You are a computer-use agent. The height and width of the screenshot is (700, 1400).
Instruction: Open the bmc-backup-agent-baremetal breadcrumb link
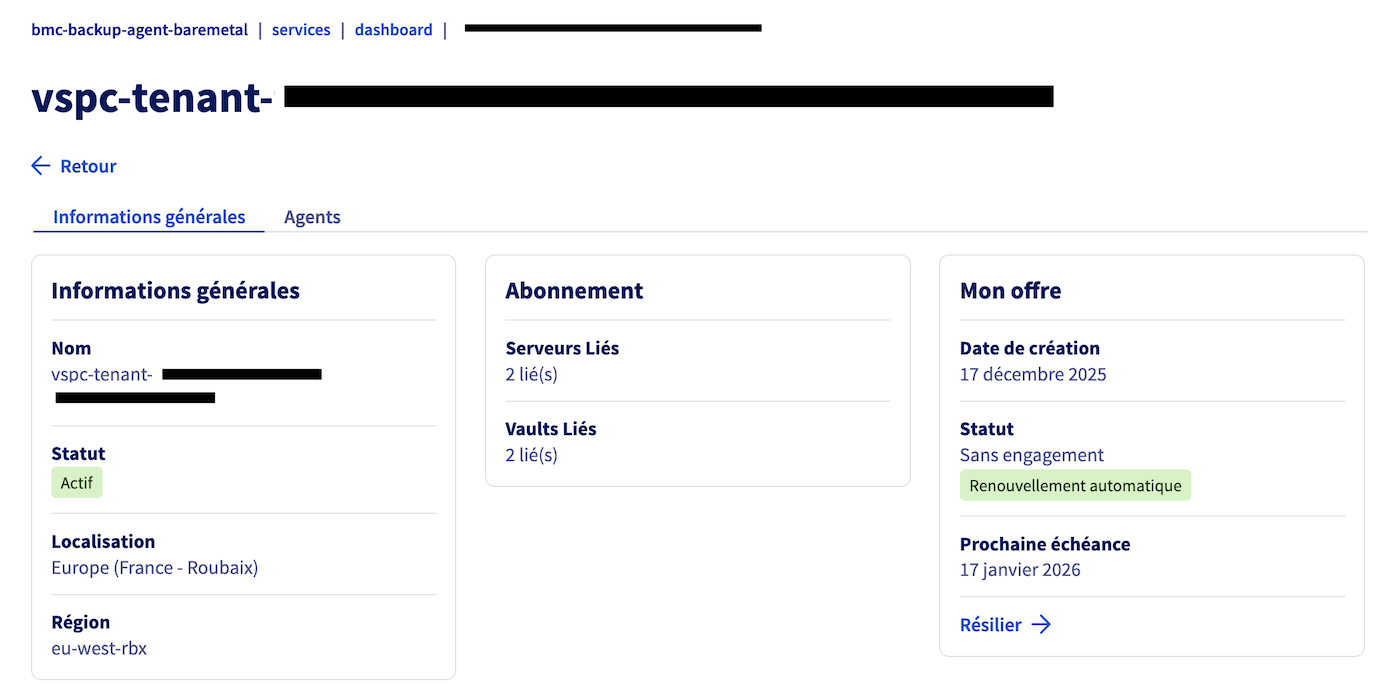pos(139,30)
